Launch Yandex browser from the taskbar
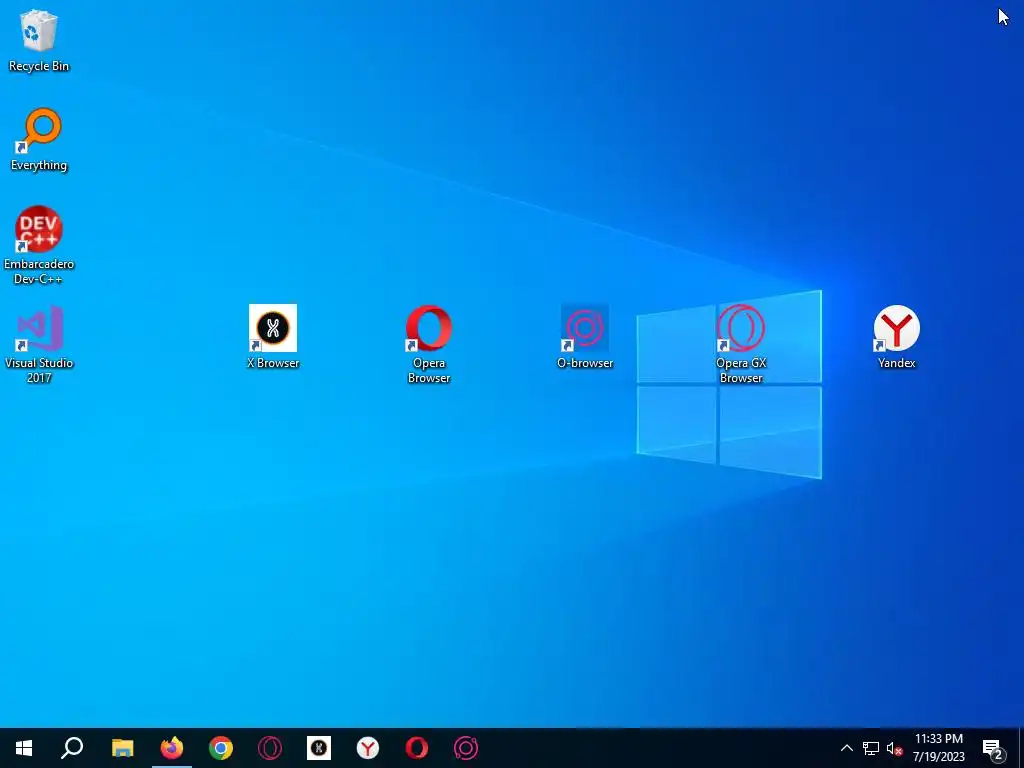Viewport: 1024px width, 768px height. click(x=368, y=748)
